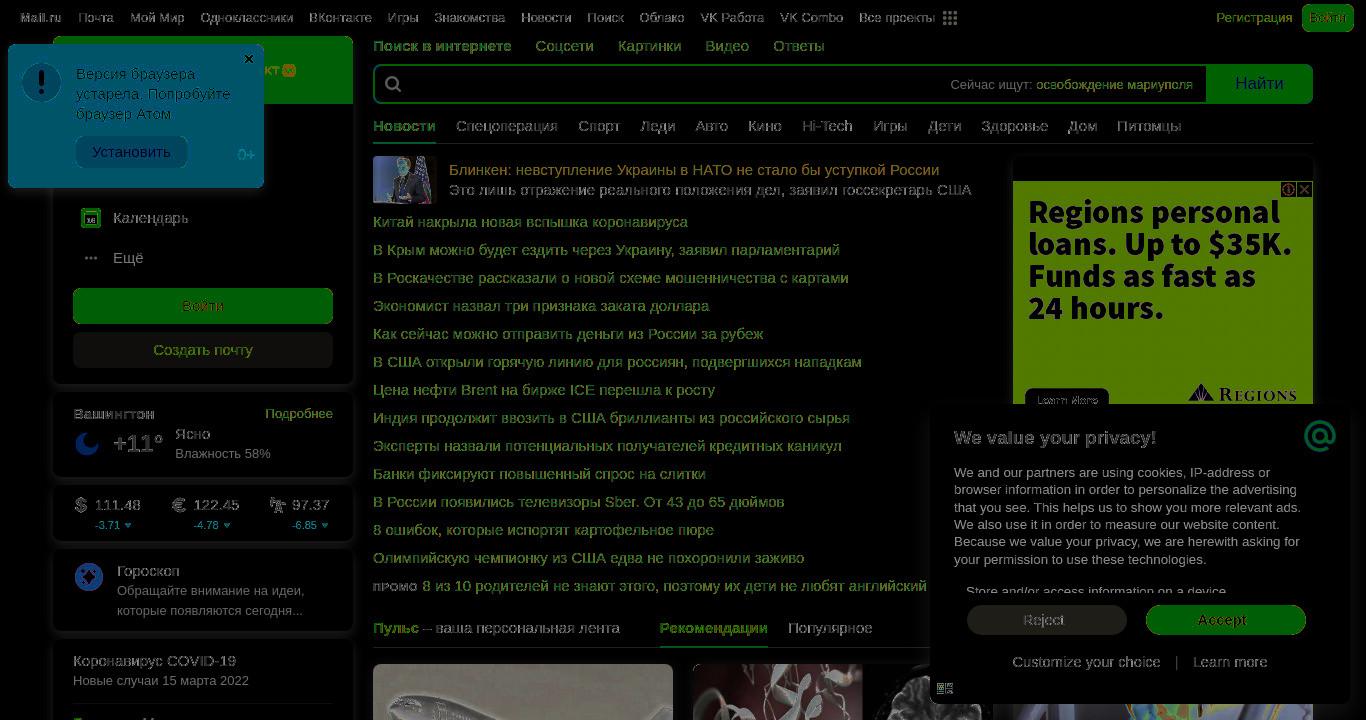
Task: Switch to the Дом news tab
Action: point(1082,126)
